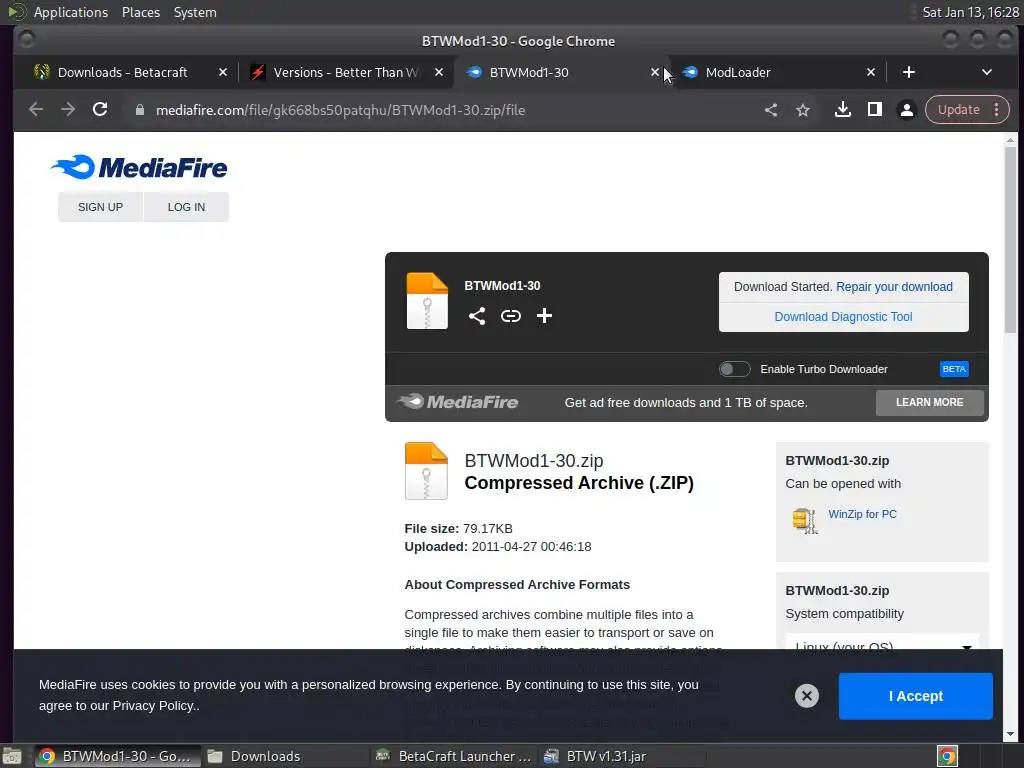Copy link icon under BTWMod1-30
The image size is (1024, 768).
511,316
